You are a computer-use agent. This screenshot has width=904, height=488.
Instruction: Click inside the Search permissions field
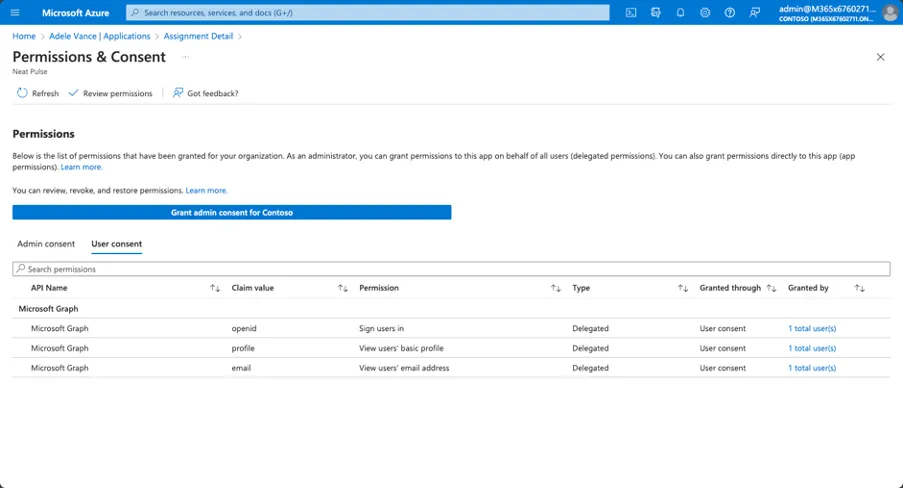click(450, 269)
